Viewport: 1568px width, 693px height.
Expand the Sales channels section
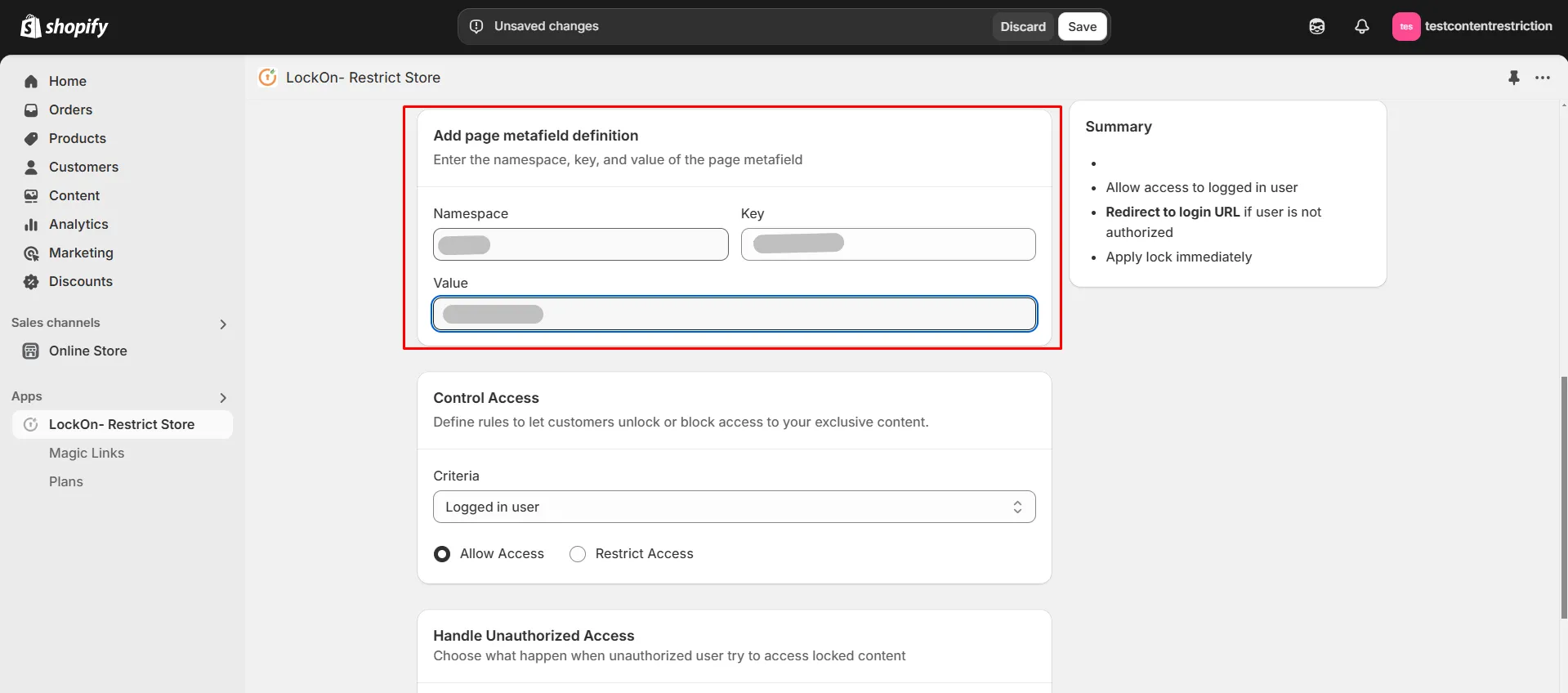pyautogui.click(x=223, y=324)
